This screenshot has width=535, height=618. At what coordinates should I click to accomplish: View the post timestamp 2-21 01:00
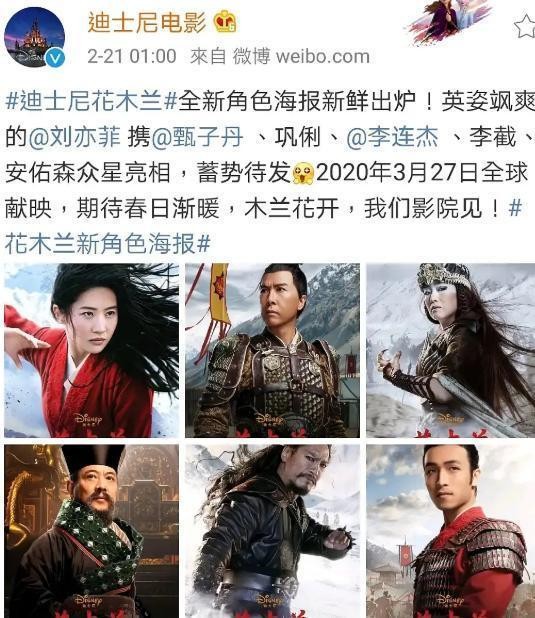click(132, 56)
